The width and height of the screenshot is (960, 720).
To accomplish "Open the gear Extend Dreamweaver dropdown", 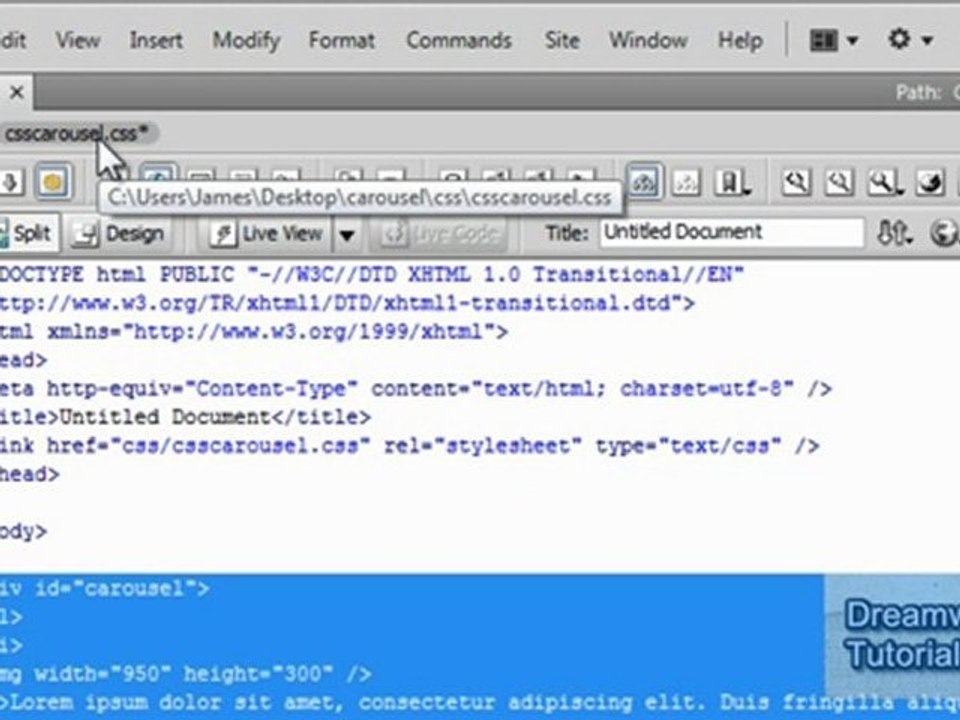I will 910,40.
